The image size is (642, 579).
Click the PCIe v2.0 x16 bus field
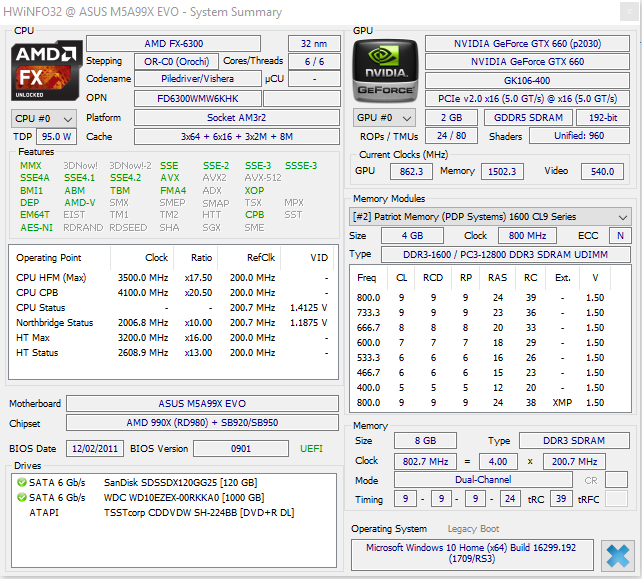click(527, 99)
